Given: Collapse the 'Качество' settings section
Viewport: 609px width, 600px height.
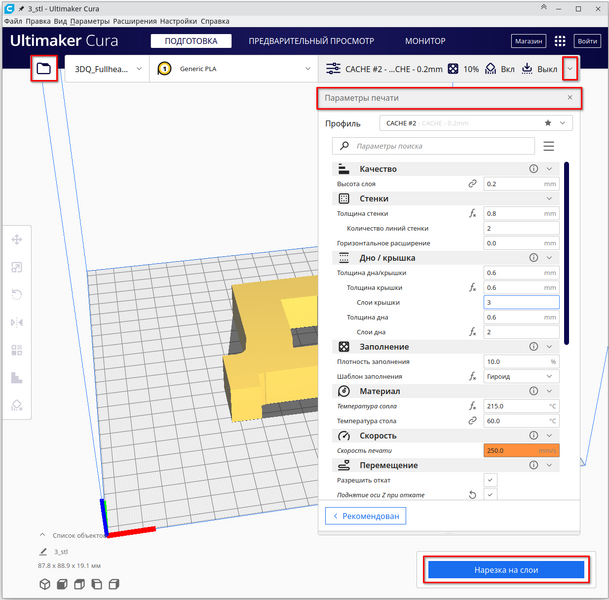Looking at the screenshot, I should click(549, 169).
